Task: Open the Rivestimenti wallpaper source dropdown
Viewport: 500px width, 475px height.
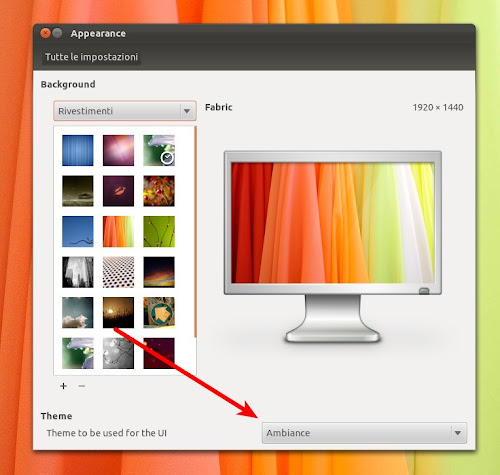Action: point(125,111)
